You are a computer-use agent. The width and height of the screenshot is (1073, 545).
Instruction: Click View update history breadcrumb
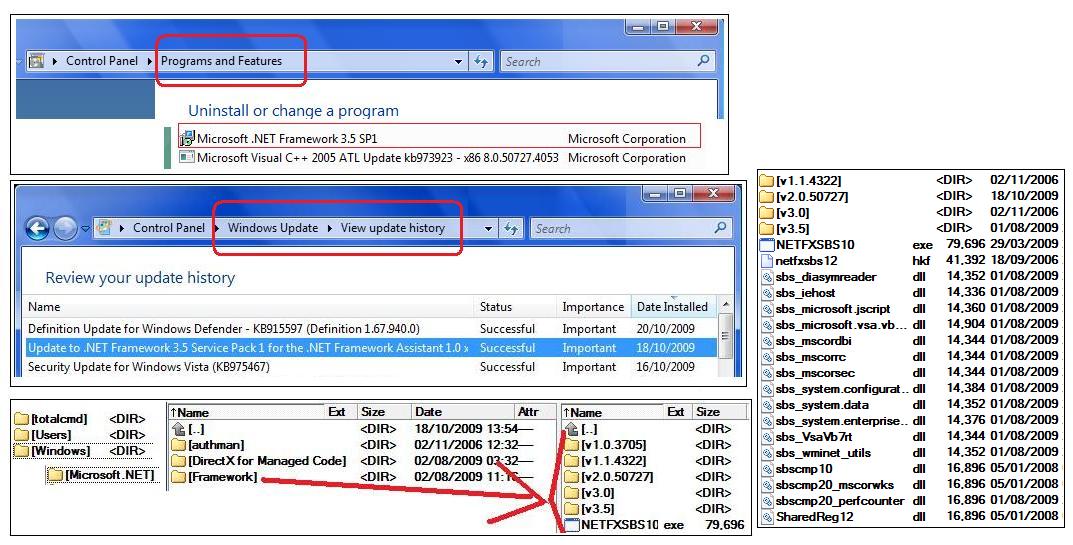tap(393, 228)
